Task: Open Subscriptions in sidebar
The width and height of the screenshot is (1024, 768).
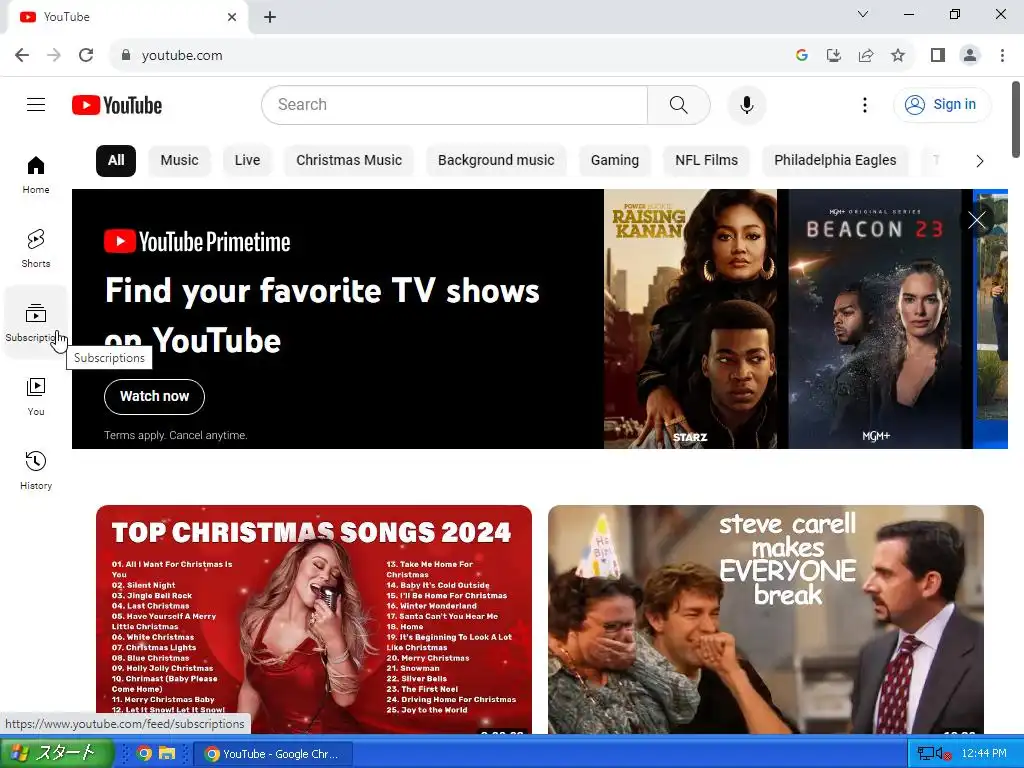Action: pyautogui.click(x=36, y=323)
